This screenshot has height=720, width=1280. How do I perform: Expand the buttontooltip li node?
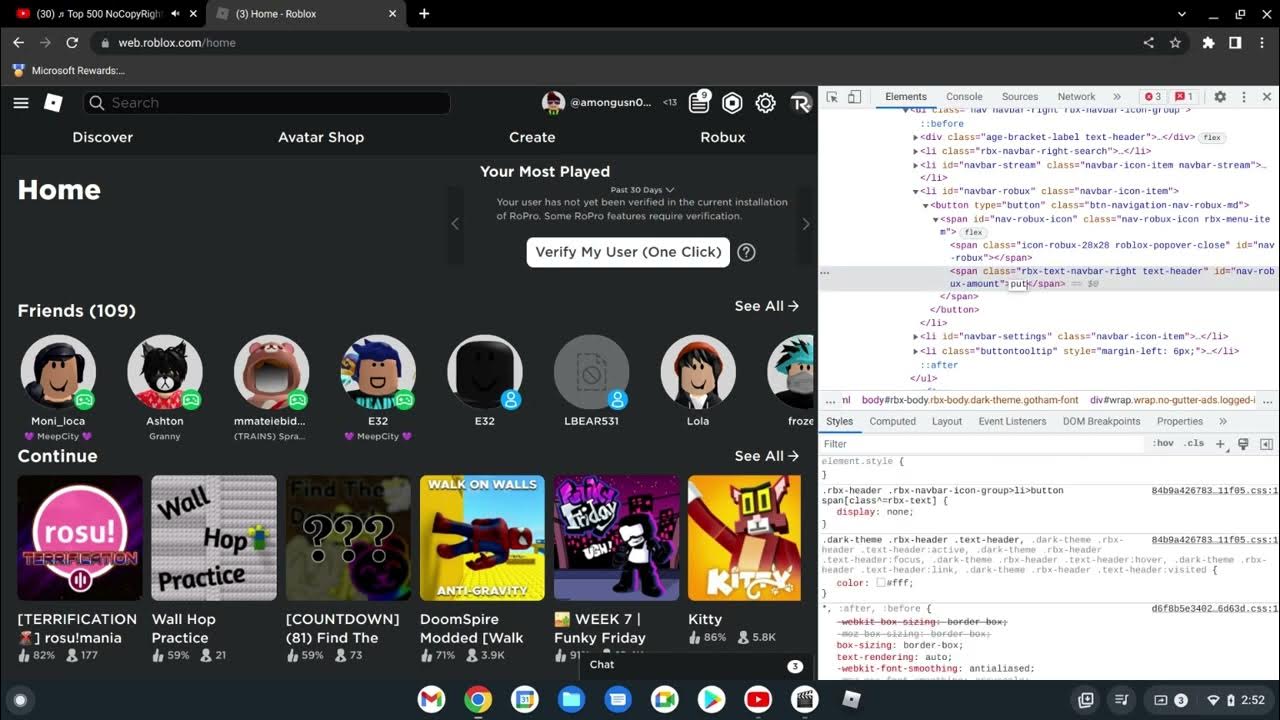916,351
